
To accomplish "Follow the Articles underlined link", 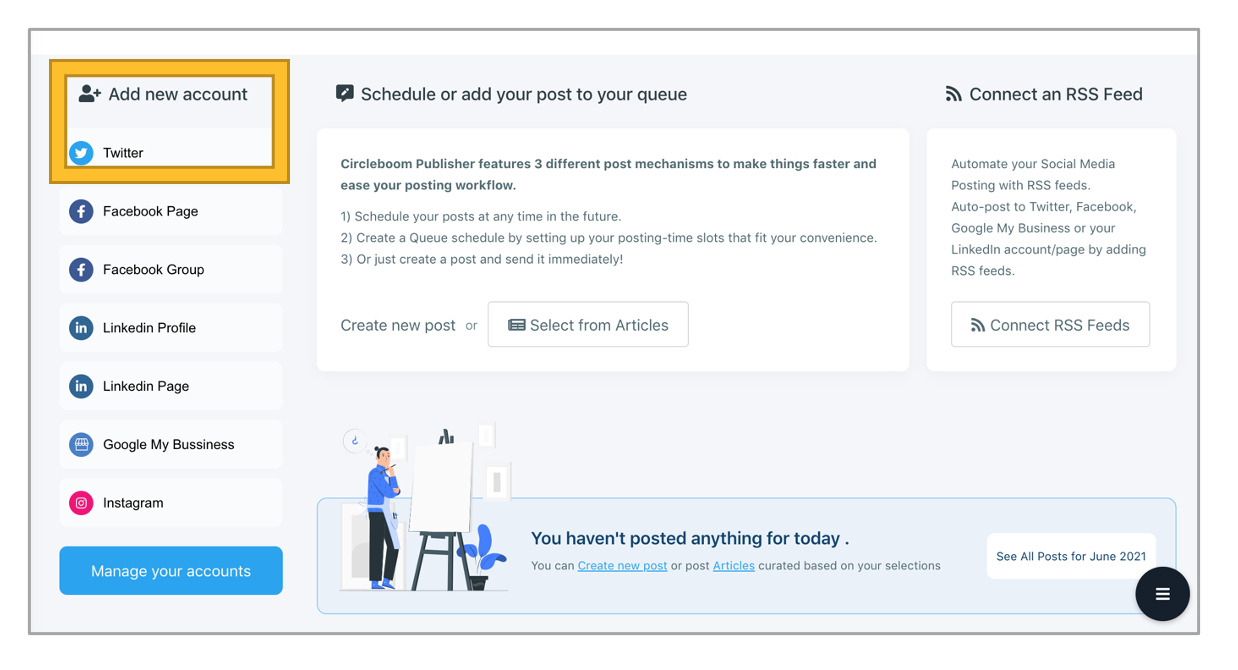I will (733, 566).
